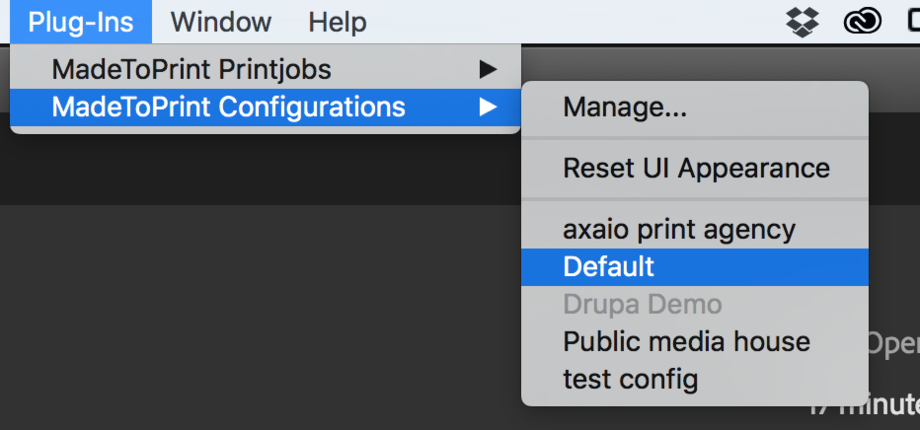
Task: Click the Adobe Creative Cloud icon
Action: coord(862,22)
